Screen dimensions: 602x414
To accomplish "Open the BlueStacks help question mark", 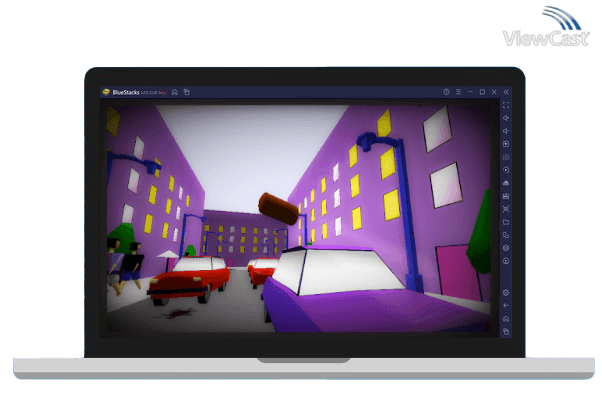I will [x=447, y=92].
